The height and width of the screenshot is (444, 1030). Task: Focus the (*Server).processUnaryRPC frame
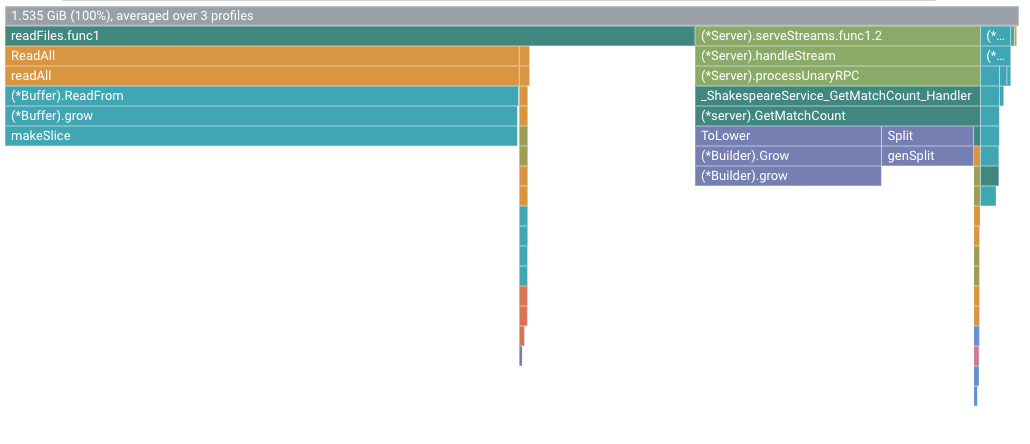[837, 76]
